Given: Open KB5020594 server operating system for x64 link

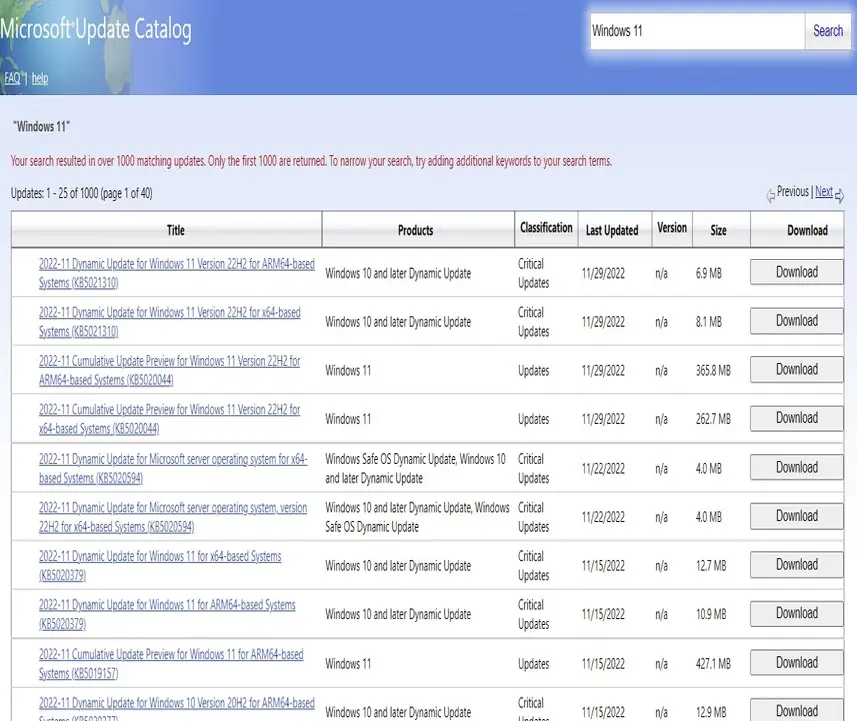Looking at the screenshot, I should (173, 468).
